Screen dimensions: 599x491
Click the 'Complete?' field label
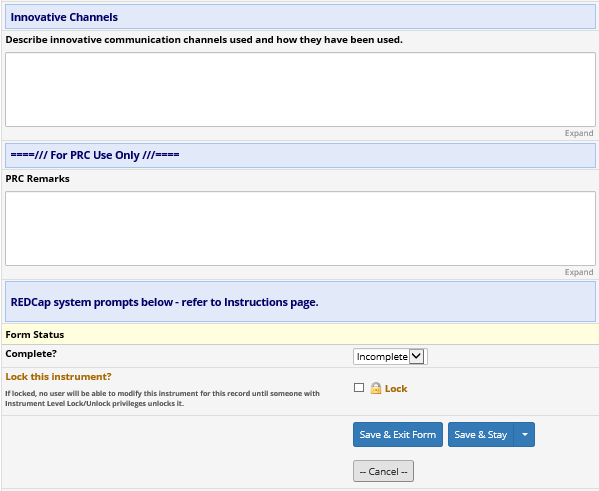pos(31,354)
